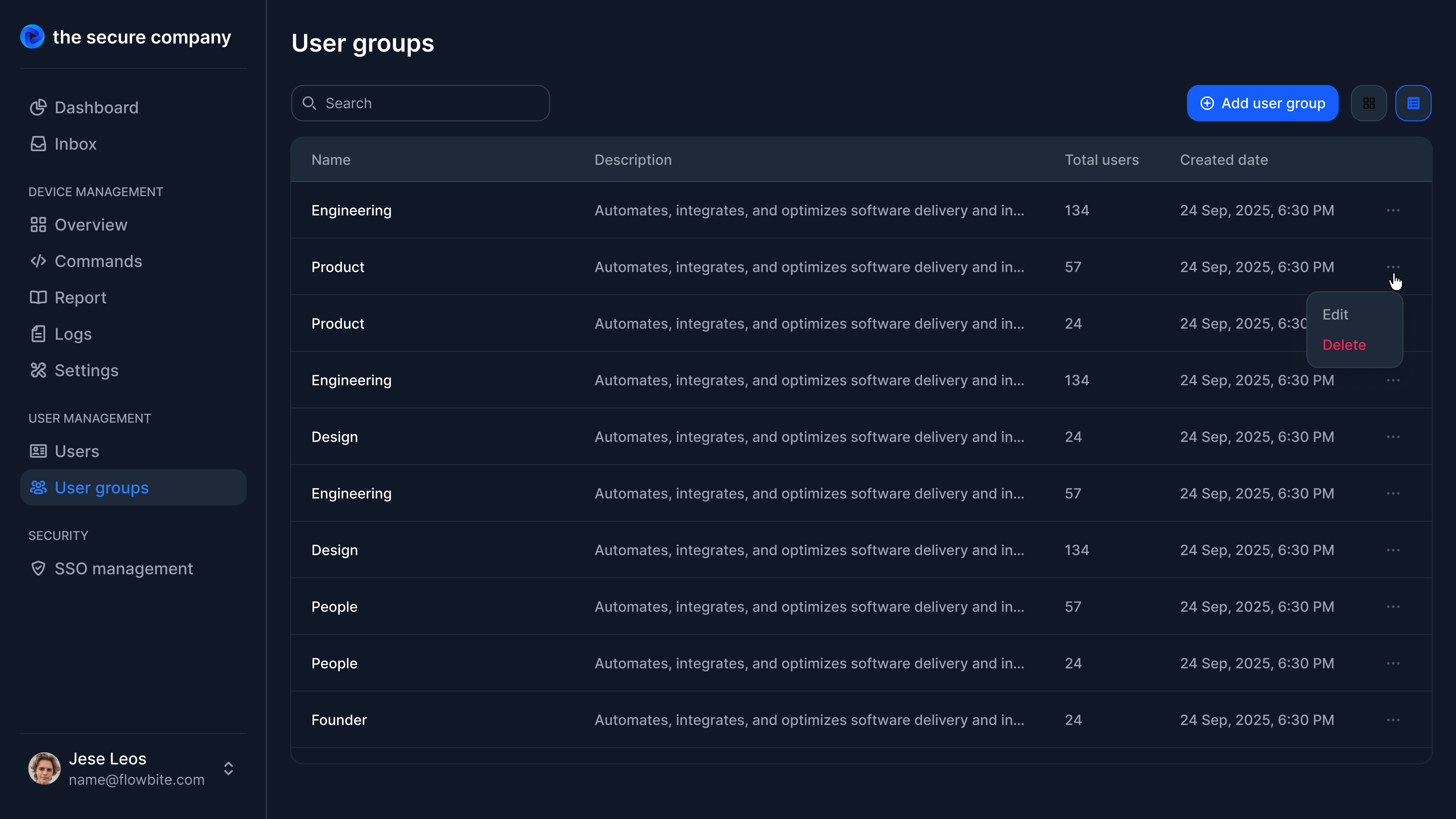Open the Settings sidebar item
The width and height of the screenshot is (1456, 819).
click(86, 370)
